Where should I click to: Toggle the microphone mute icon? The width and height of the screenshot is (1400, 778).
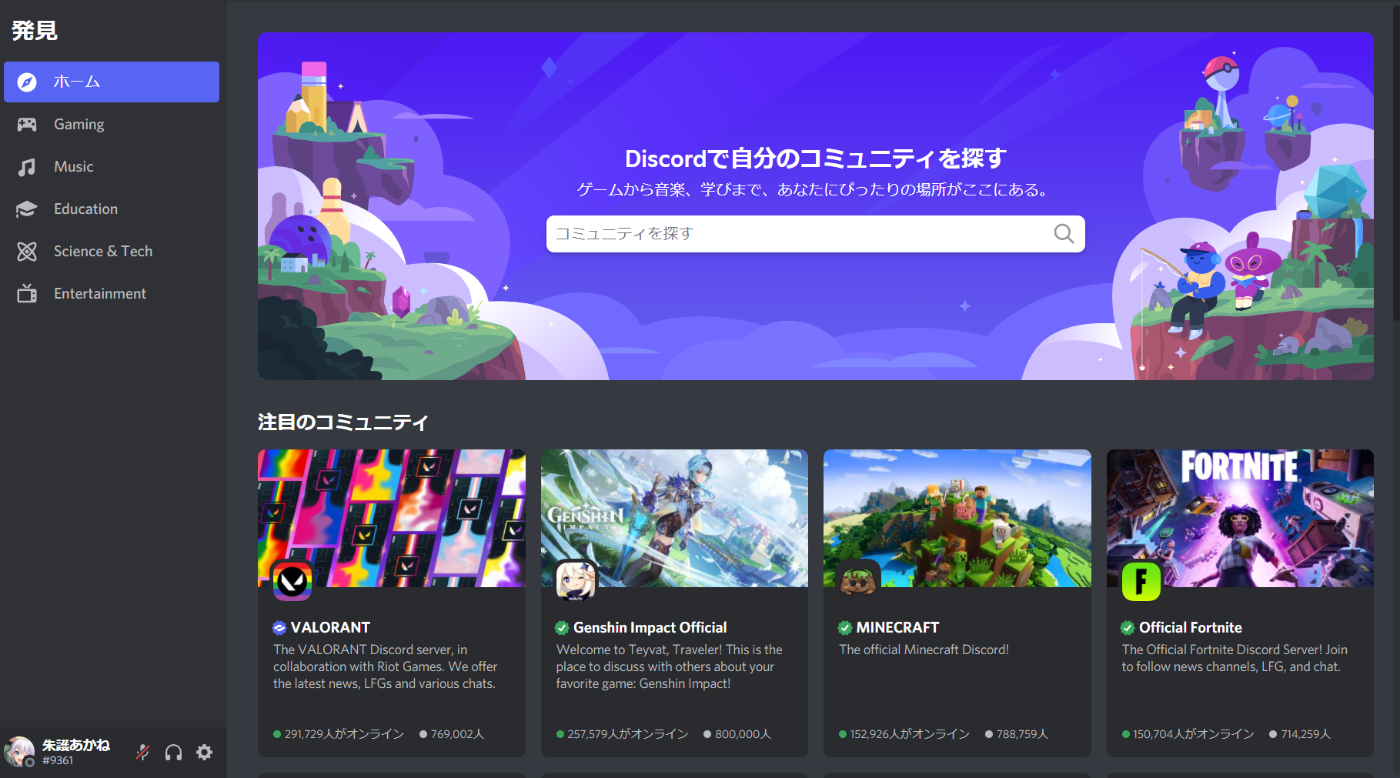[x=143, y=752]
